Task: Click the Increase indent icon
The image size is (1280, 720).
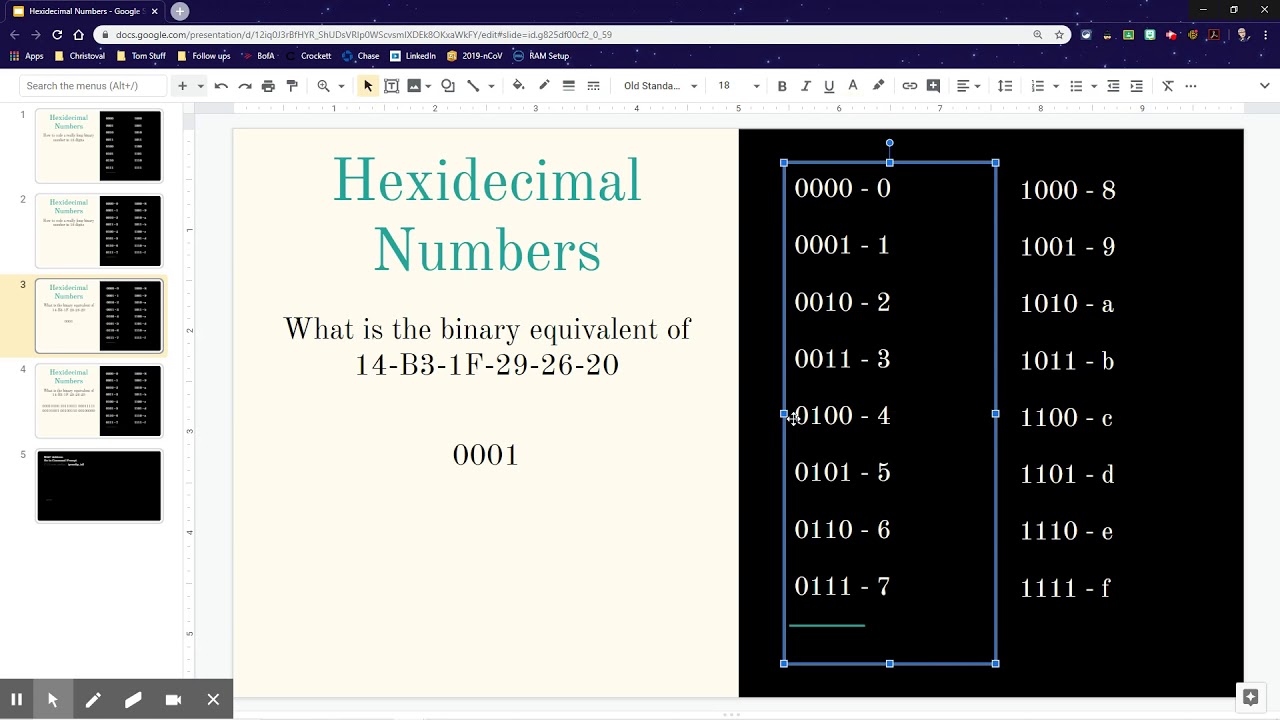Action: [x=1136, y=86]
